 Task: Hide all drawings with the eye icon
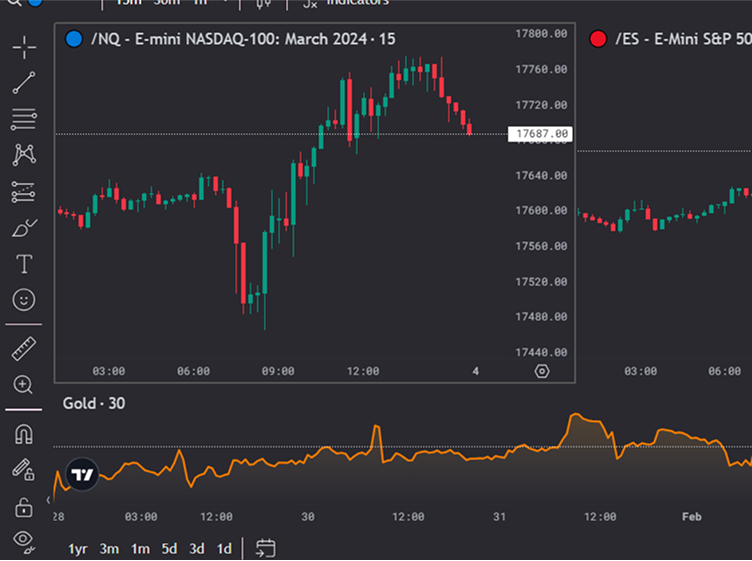tap(24, 542)
